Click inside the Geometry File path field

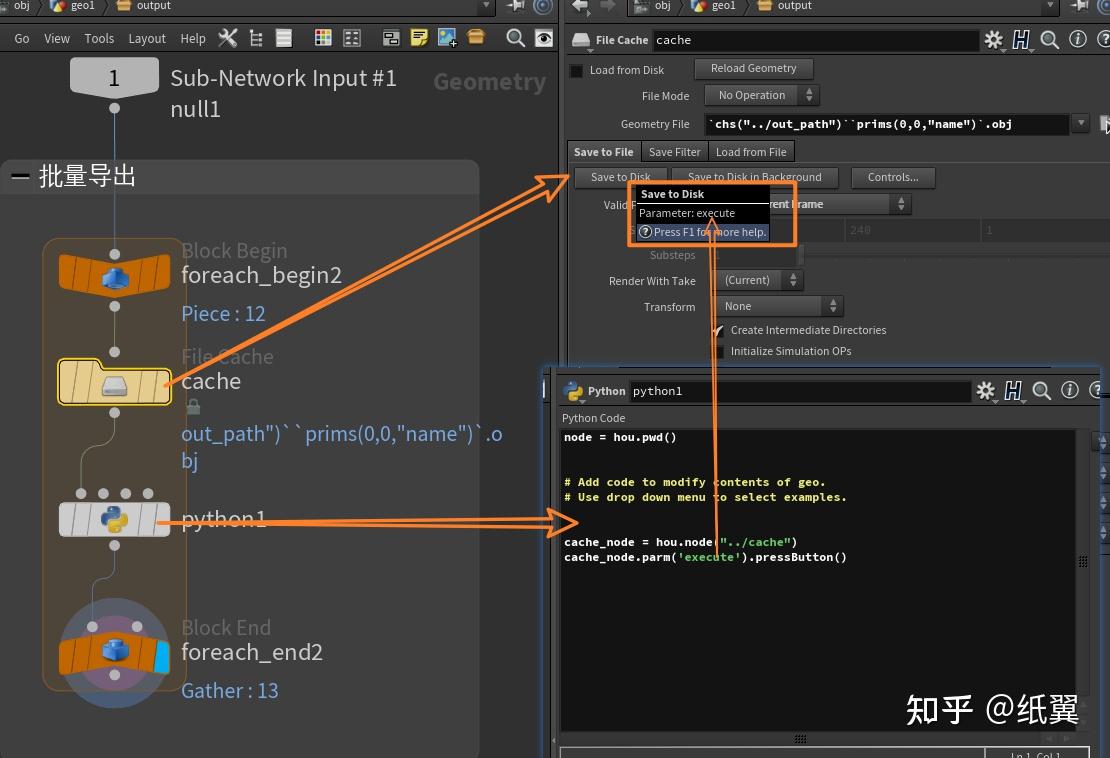(880, 124)
